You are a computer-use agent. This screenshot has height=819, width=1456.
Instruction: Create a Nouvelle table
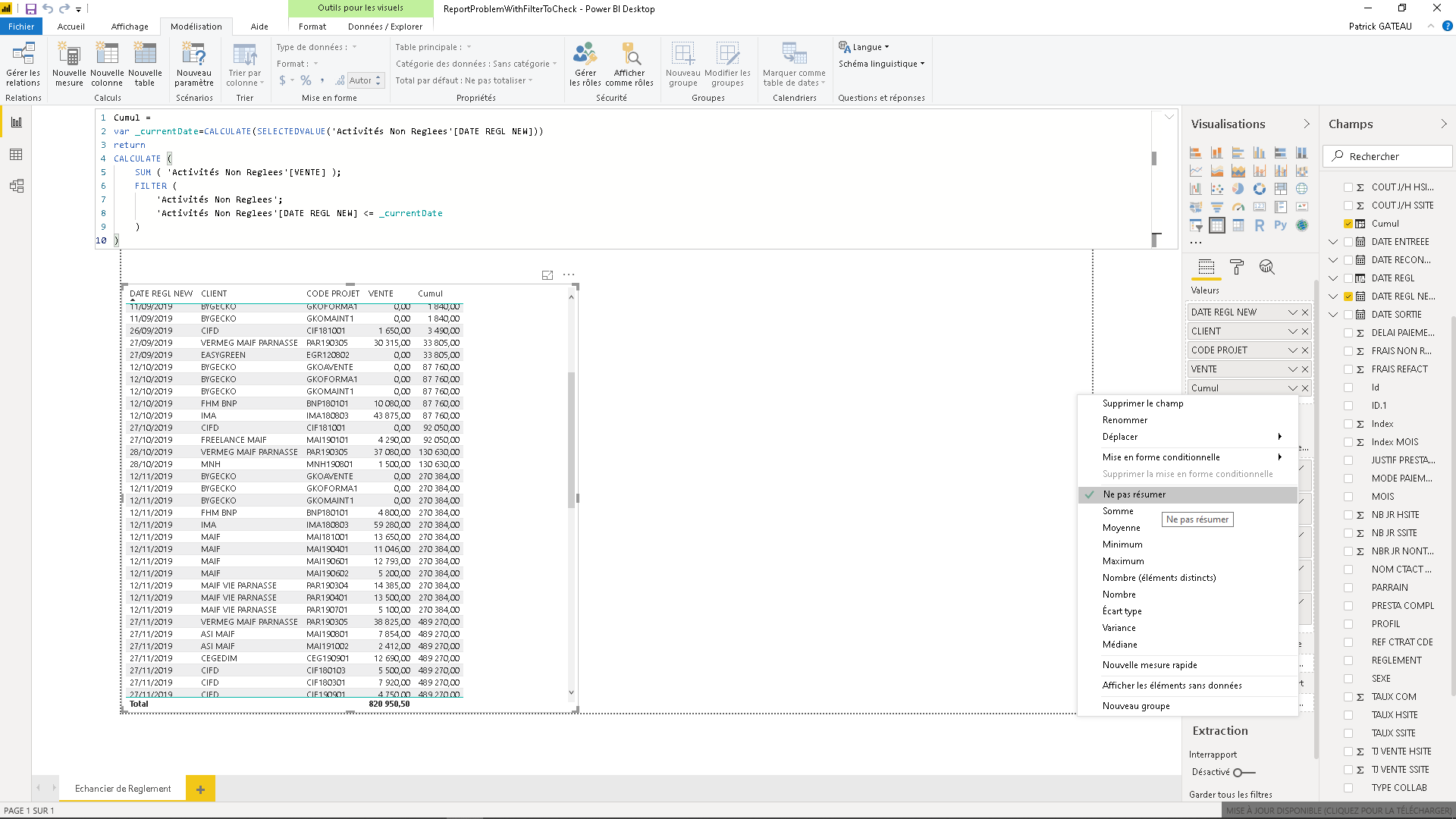point(145,64)
